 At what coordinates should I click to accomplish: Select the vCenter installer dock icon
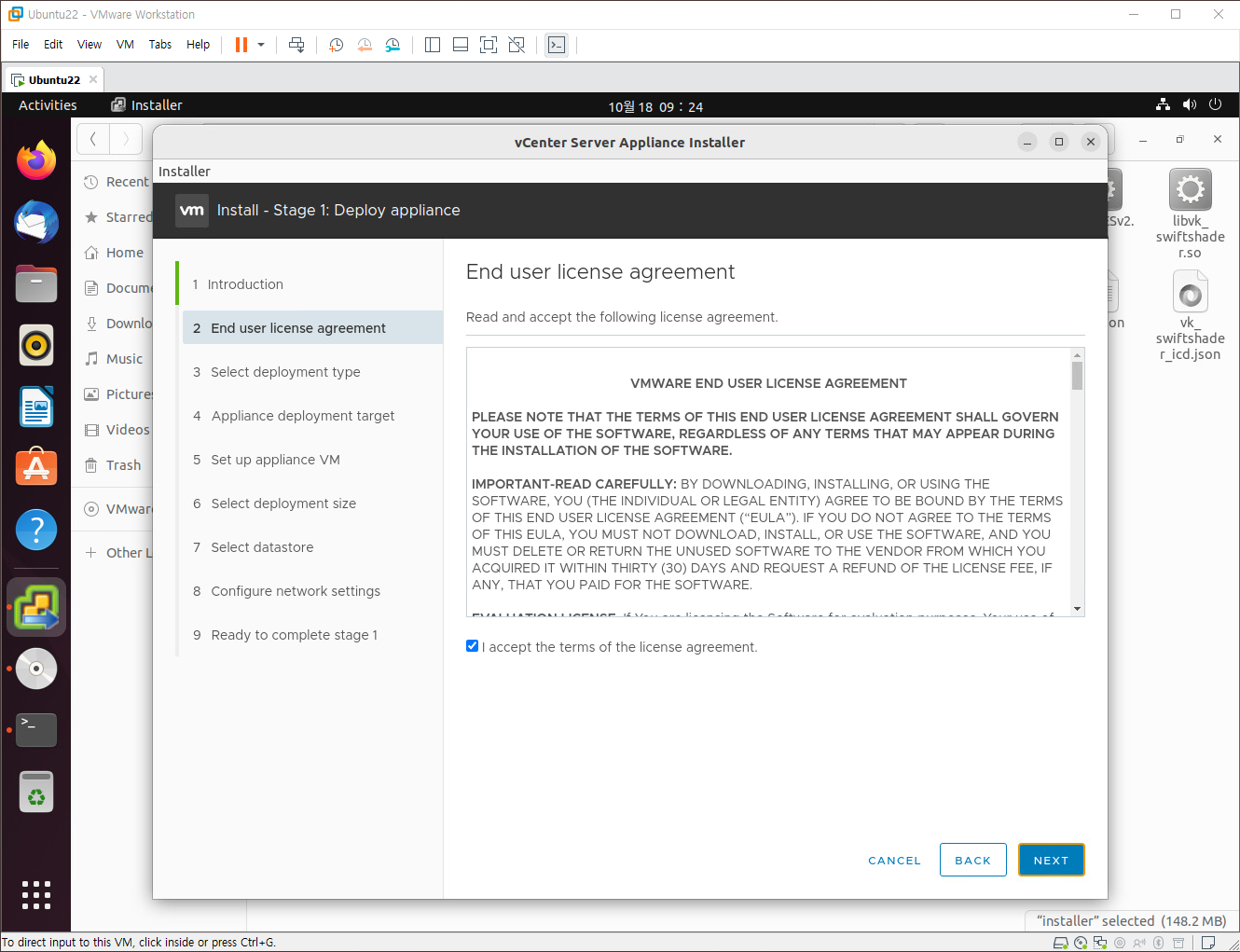point(36,607)
